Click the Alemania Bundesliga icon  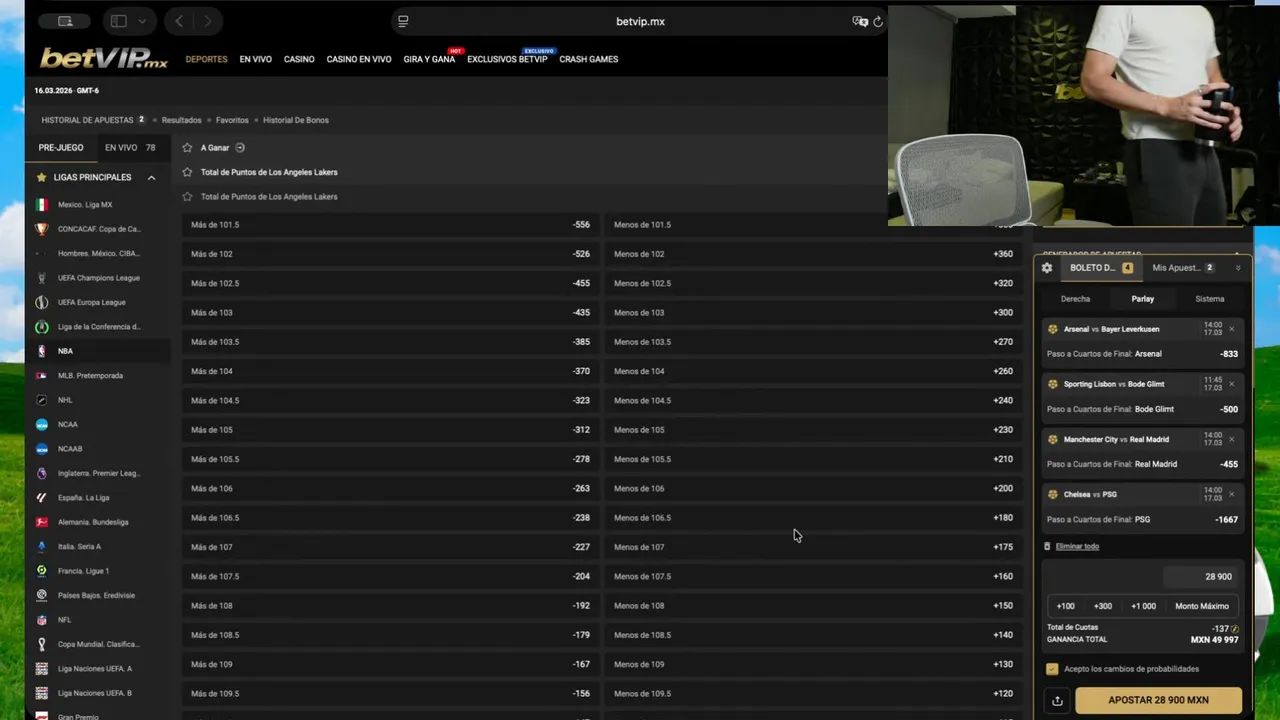pyautogui.click(x=41, y=522)
